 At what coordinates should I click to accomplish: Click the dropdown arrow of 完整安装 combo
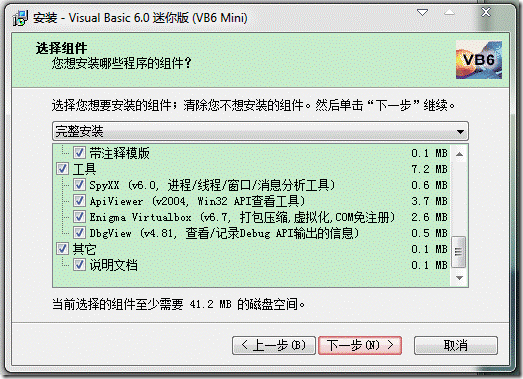click(460, 131)
